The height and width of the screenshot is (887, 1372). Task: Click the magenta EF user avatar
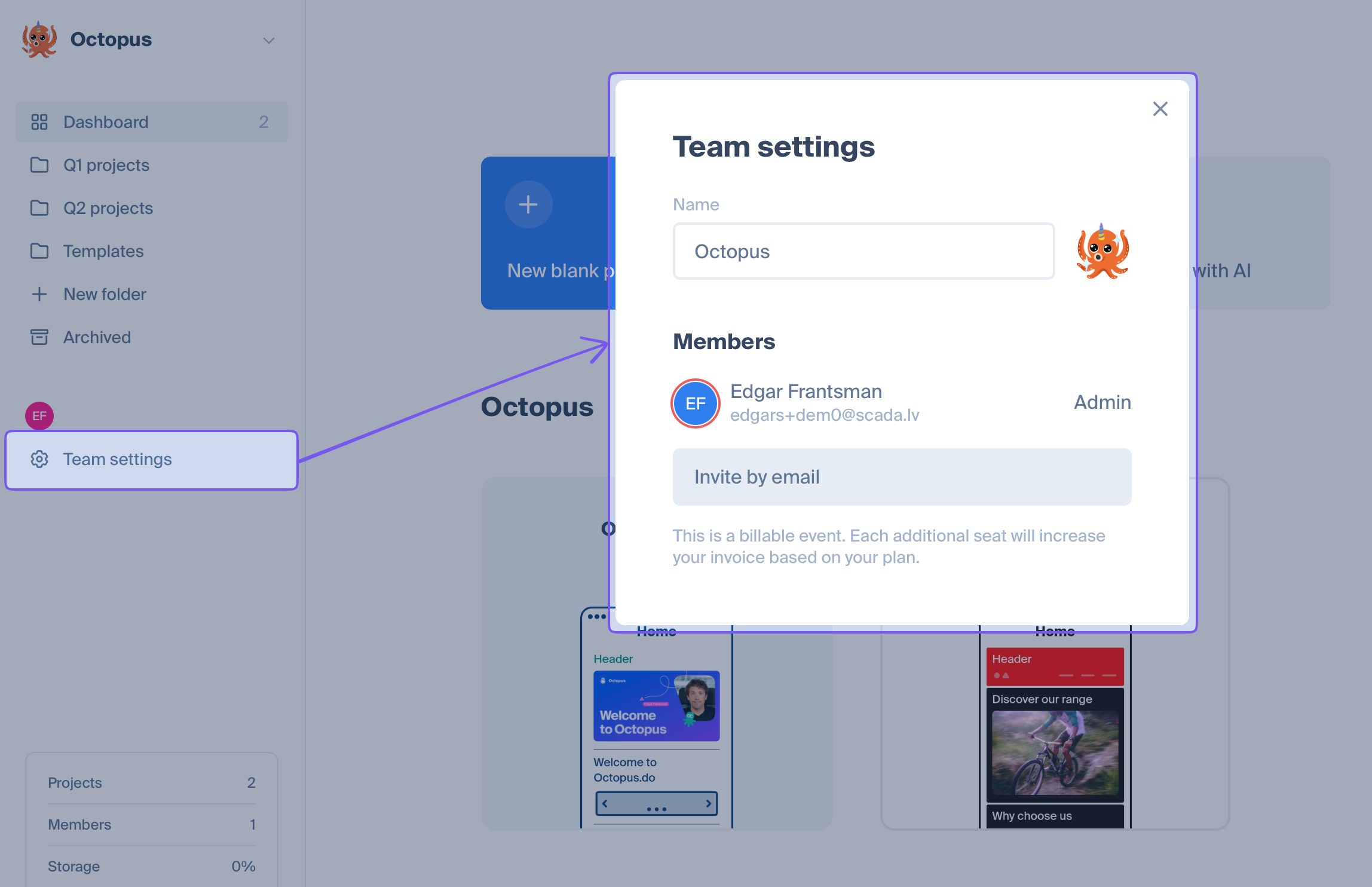click(39, 416)
